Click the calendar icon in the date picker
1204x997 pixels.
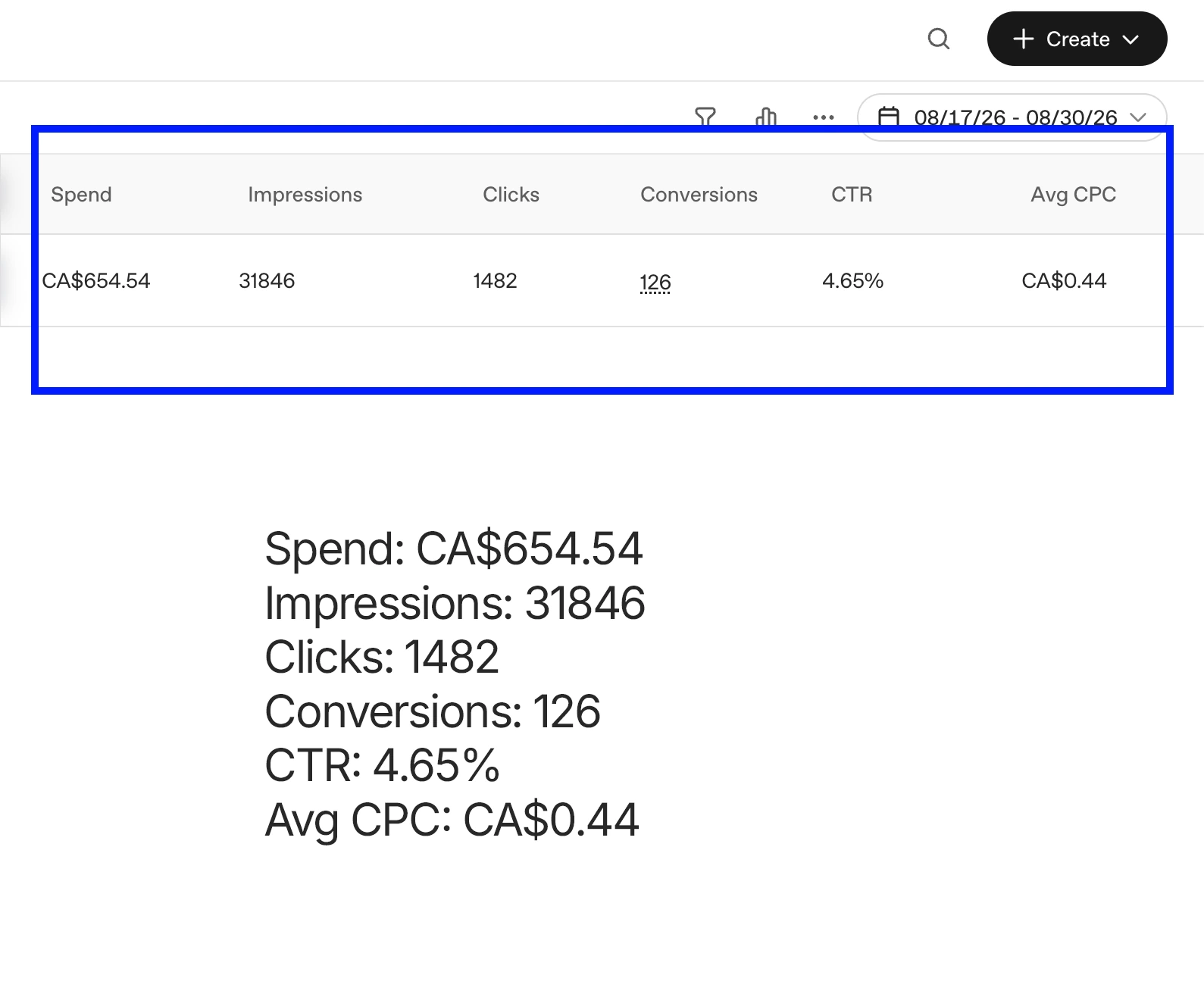point(889,117)
